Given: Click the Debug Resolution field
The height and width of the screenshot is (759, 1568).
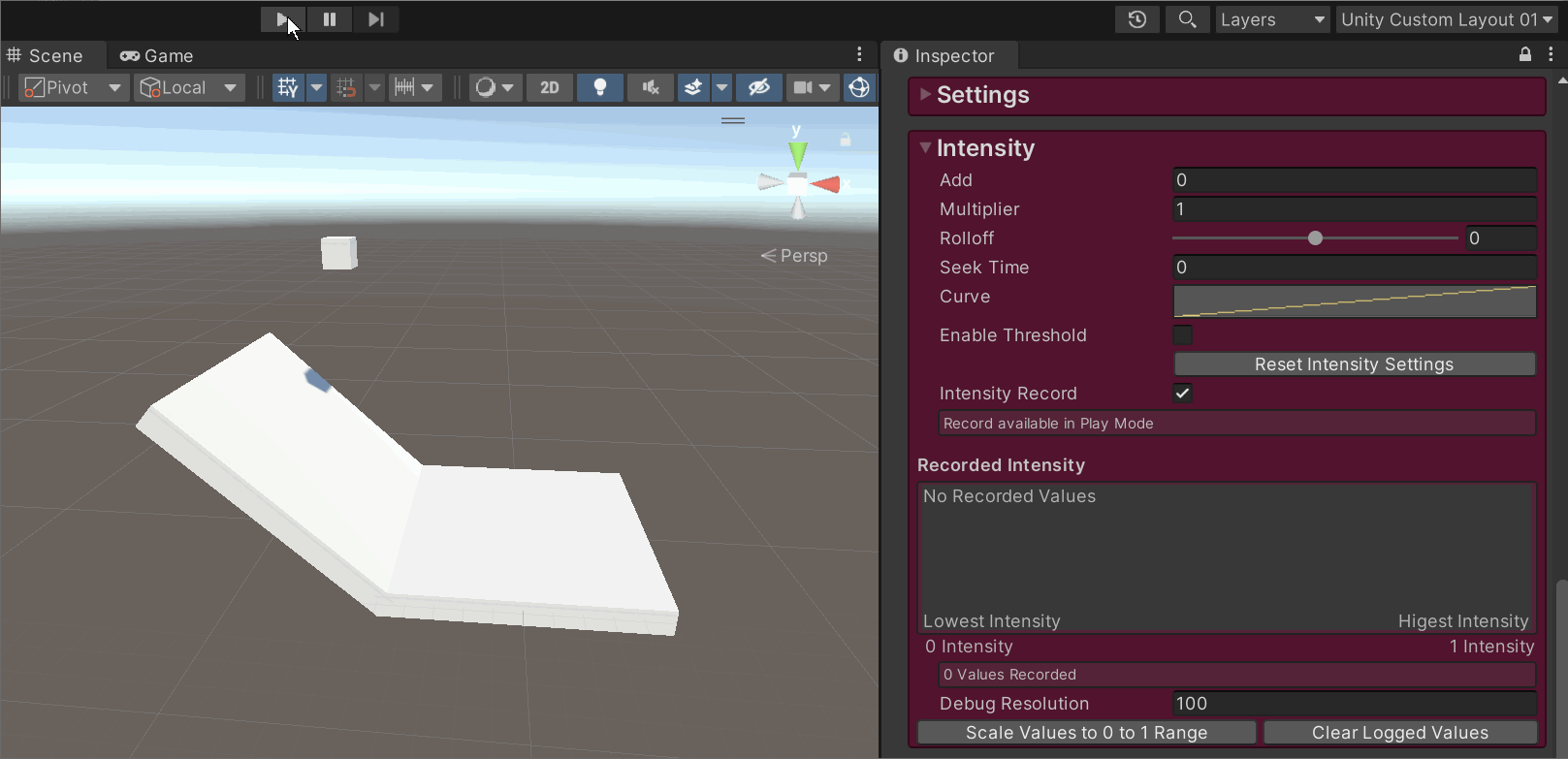Looking at the screenshot, I should tap(1355, 704).
